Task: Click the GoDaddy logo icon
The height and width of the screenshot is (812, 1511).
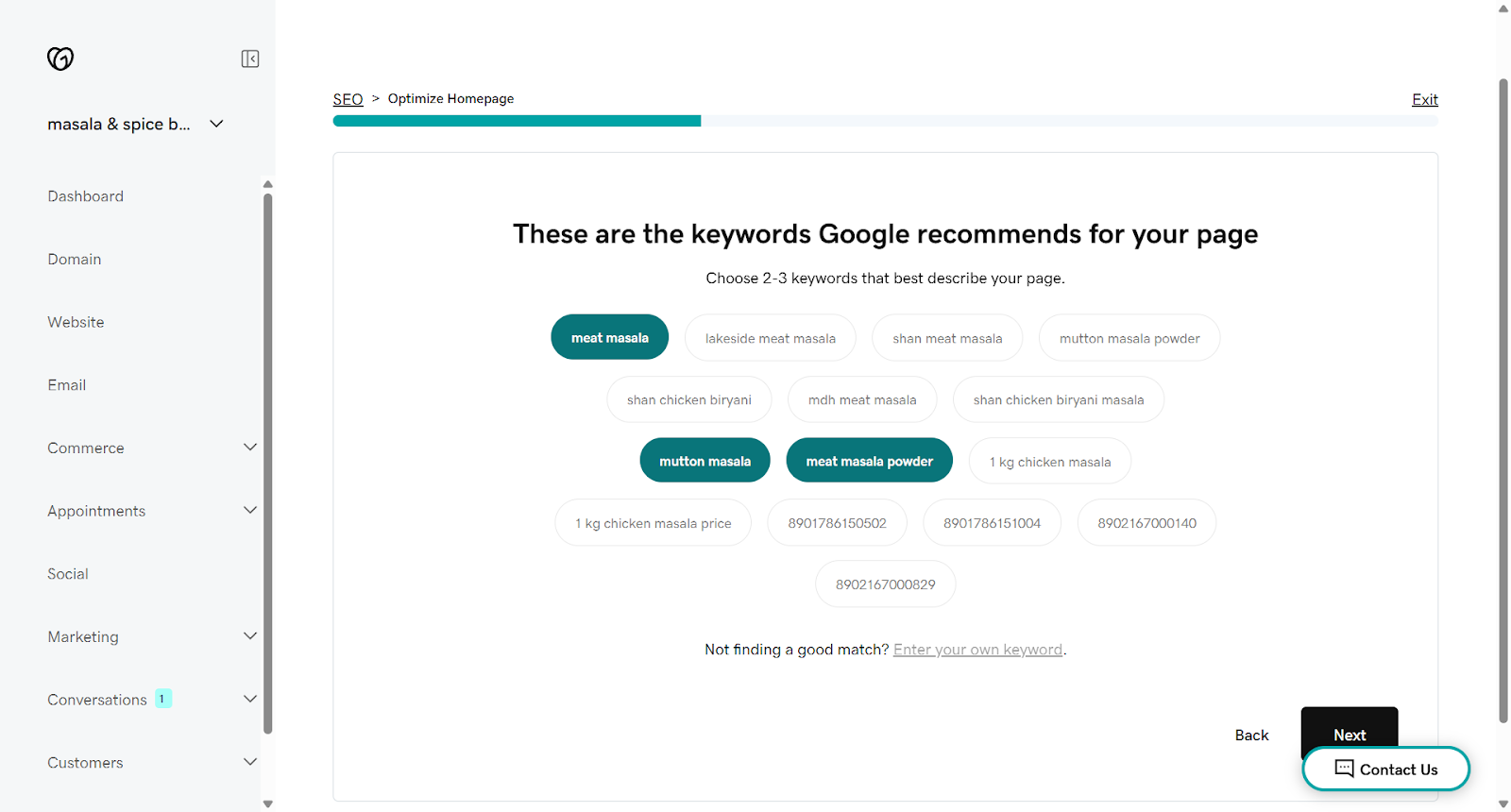Action: tap(60, 59)
